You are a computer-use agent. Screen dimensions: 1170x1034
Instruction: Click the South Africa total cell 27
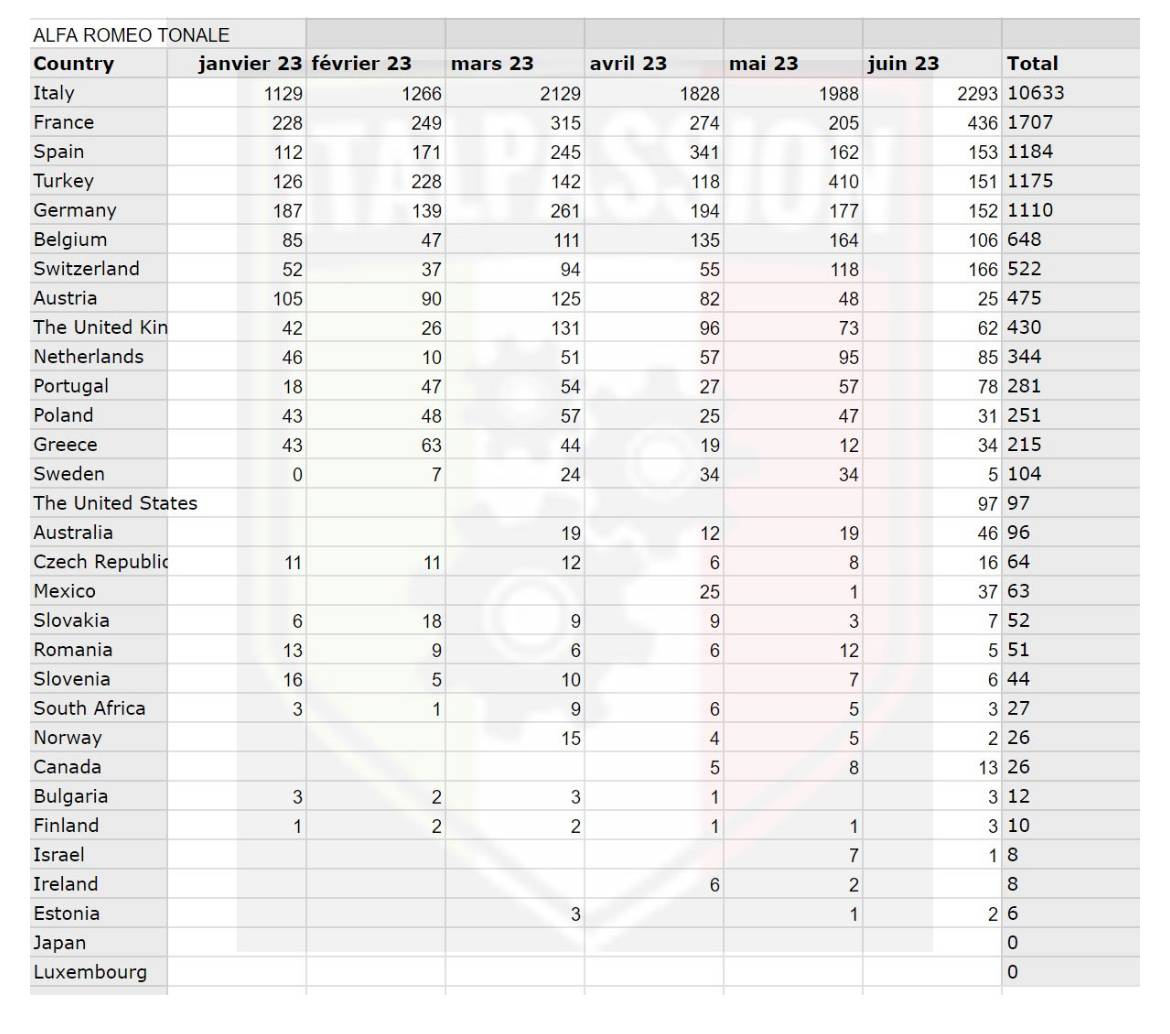(1071, 708)
